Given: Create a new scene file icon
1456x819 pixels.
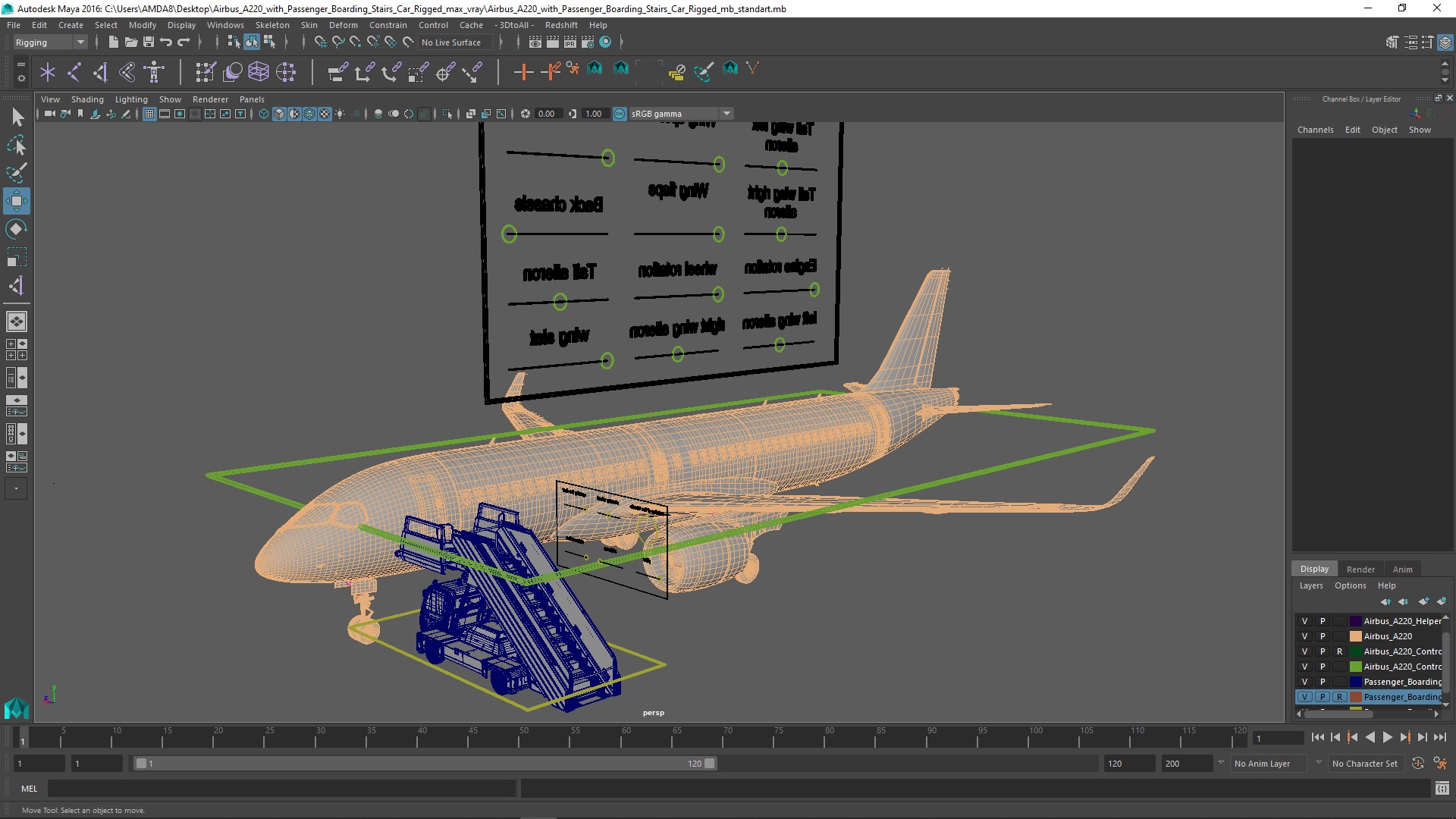Looking at the screenshot, I should [x=113, y=42].
